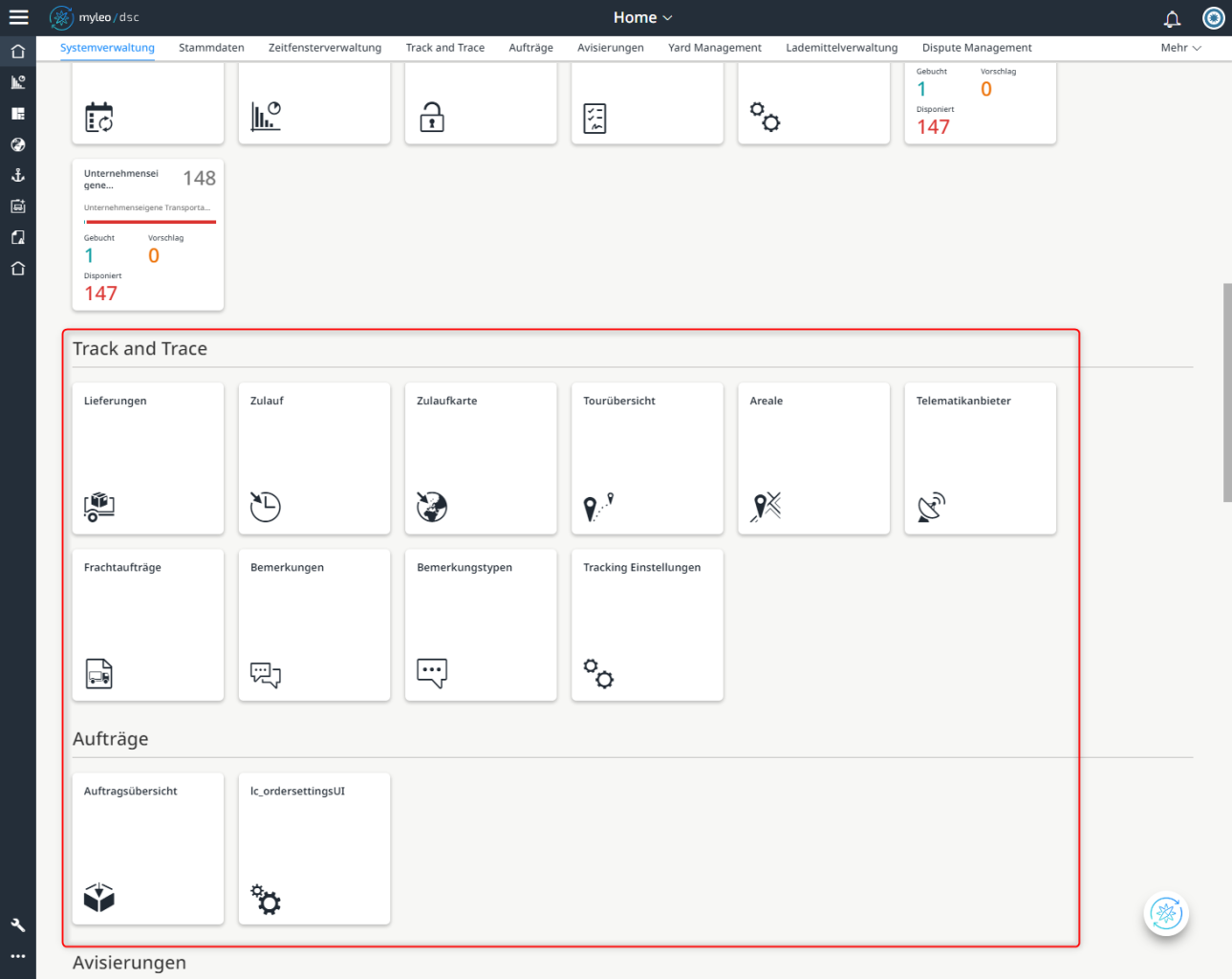Switch to the Dispute Management tab
Image resolution: width=1232 pixels, height=979 pixels.
tap(977, 48)
